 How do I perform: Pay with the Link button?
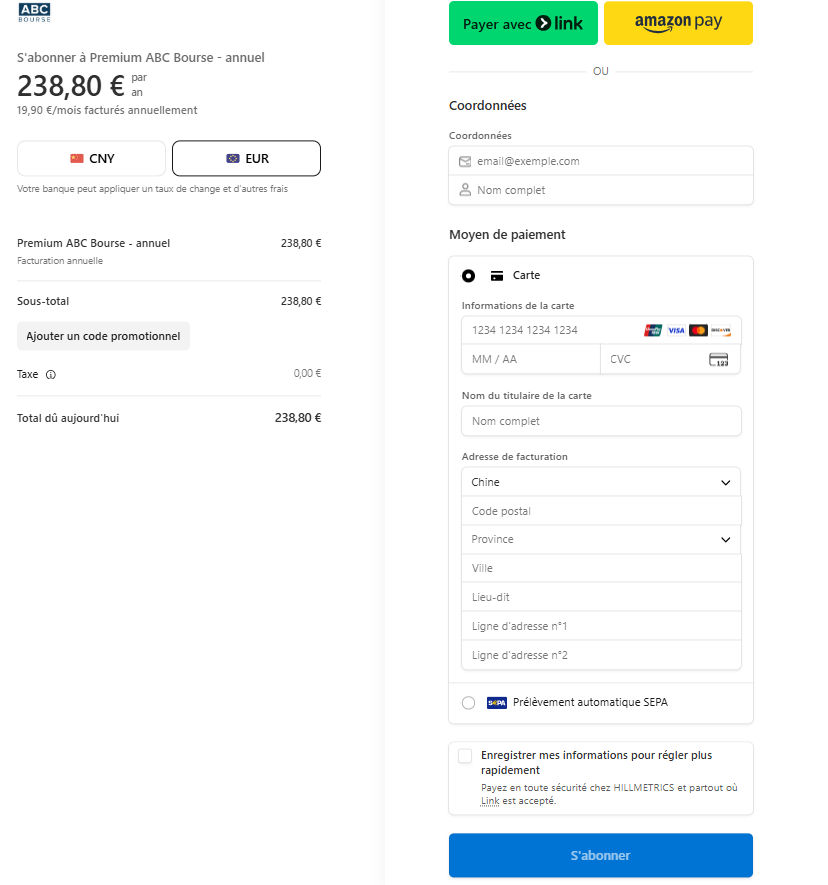pyautogui.click(x=523, y=23)
